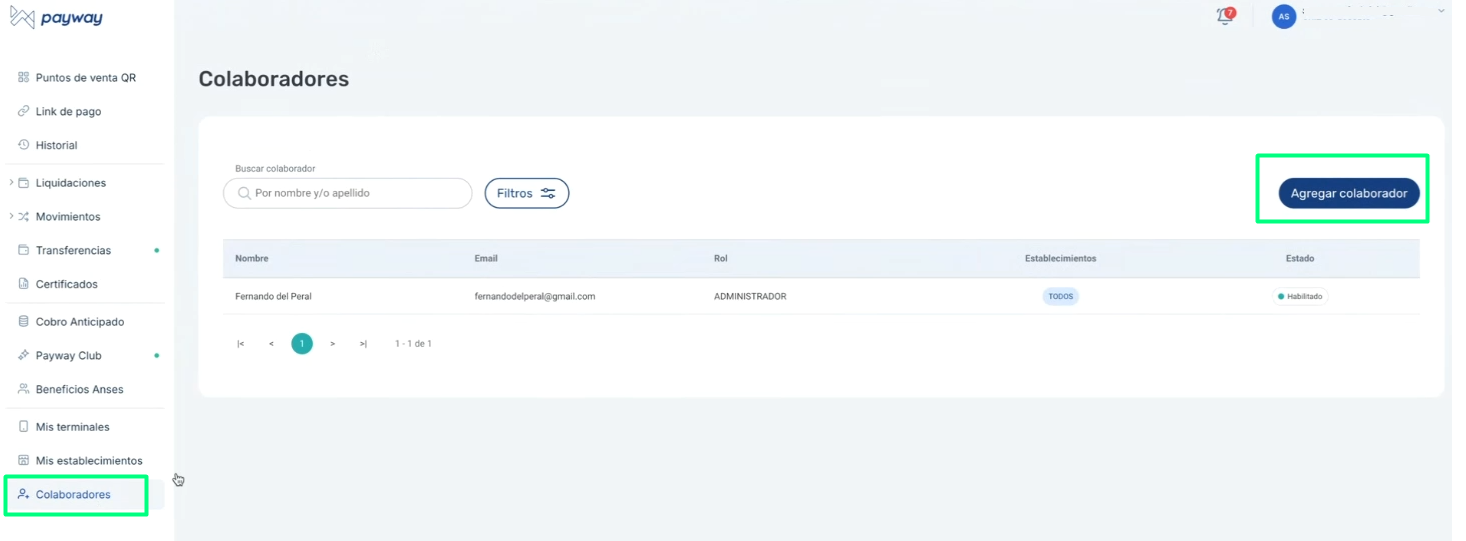Click the notification bell icon
Screen dimensions: 1466x541
point(1224,16)
